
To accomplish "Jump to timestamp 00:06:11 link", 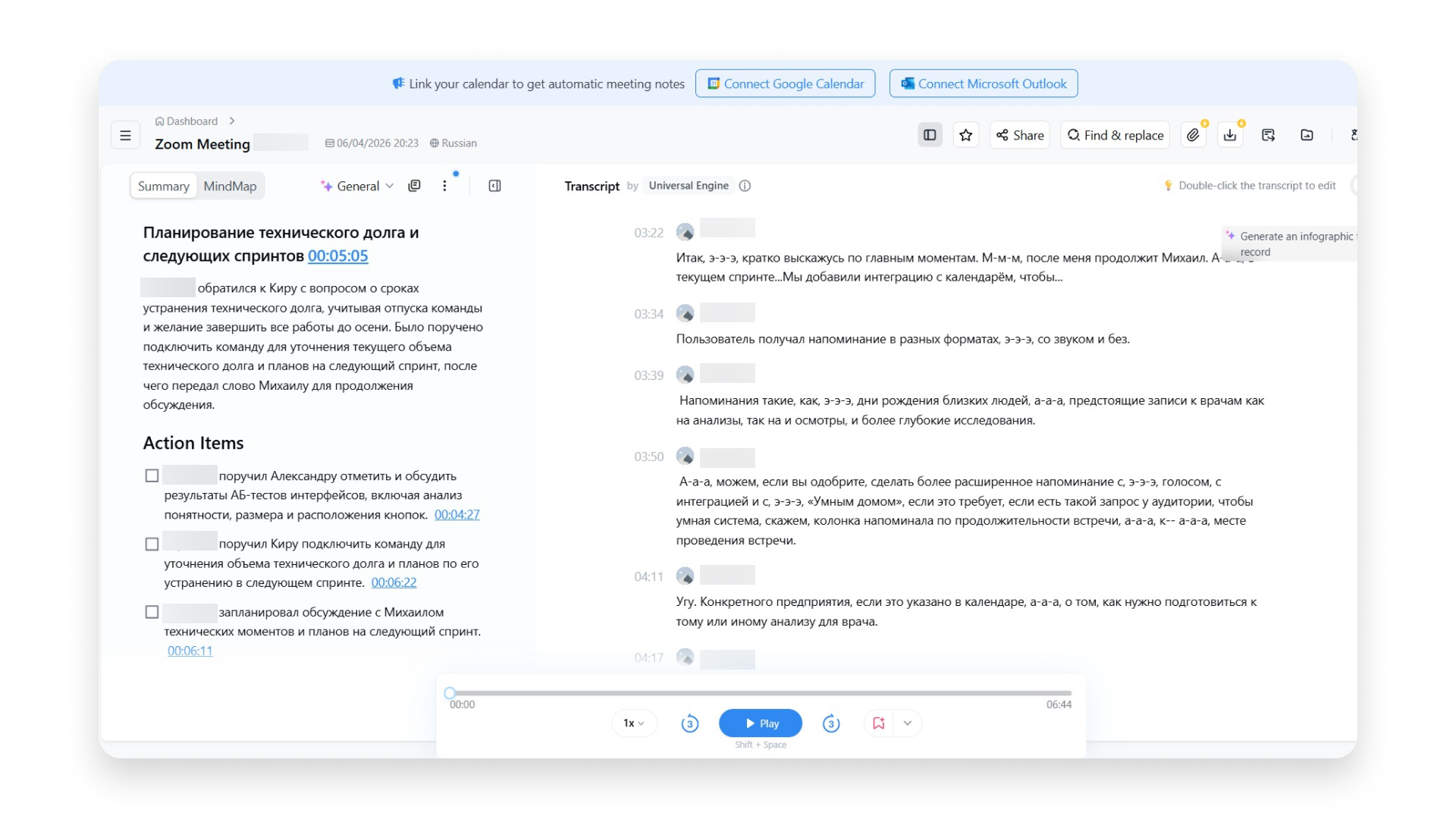I will tap(190, 651).
